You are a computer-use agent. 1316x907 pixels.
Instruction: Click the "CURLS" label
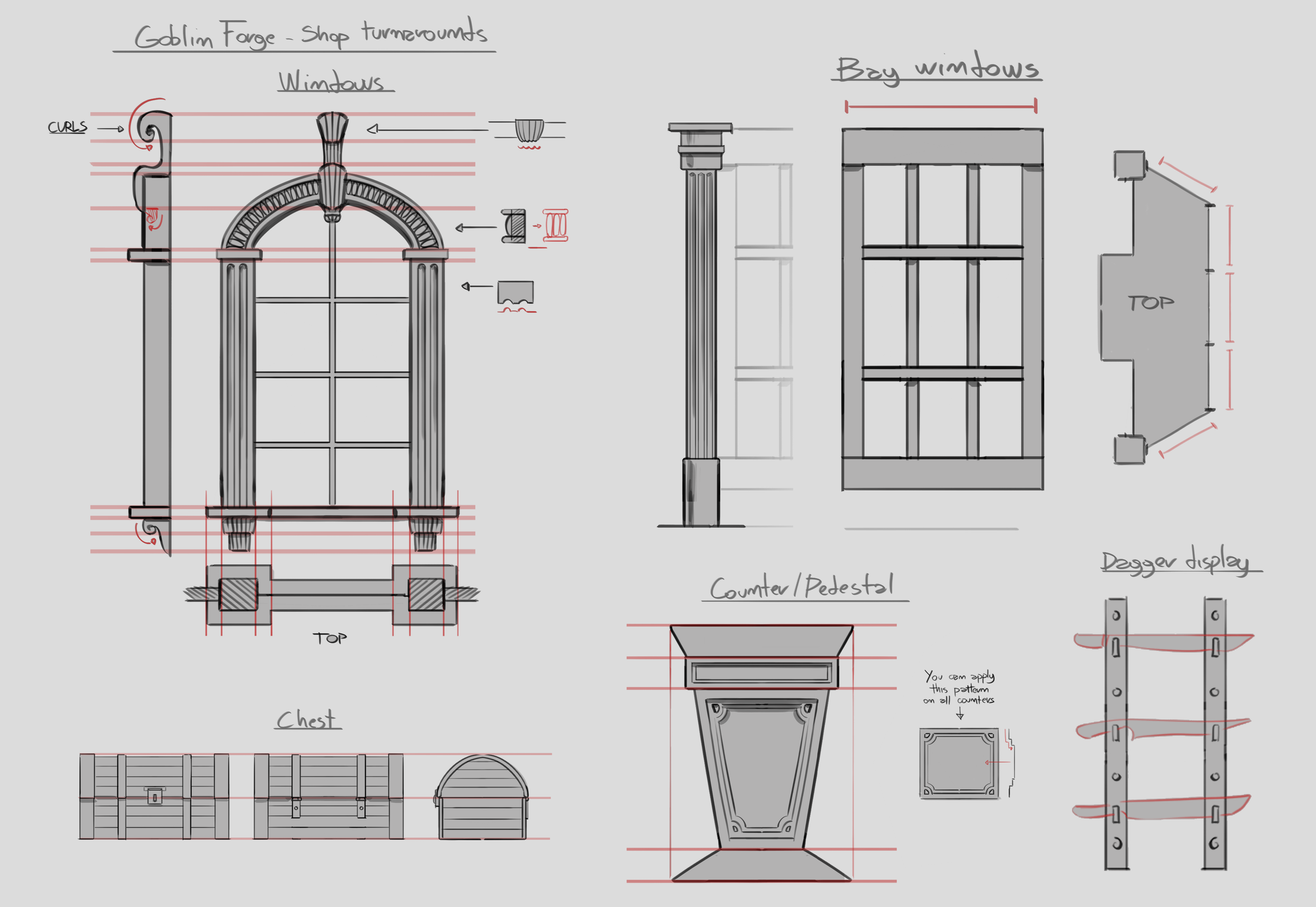(67, 127)
